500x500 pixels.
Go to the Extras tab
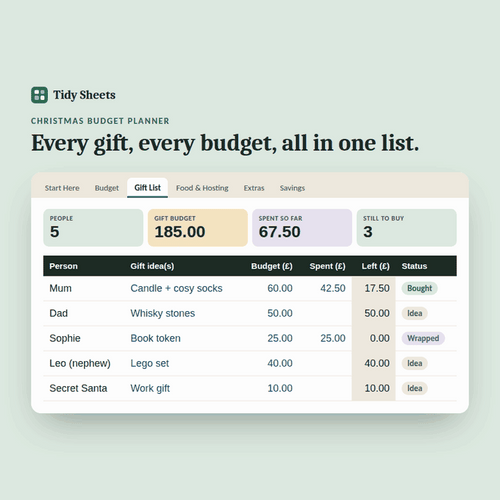point(254,188)
